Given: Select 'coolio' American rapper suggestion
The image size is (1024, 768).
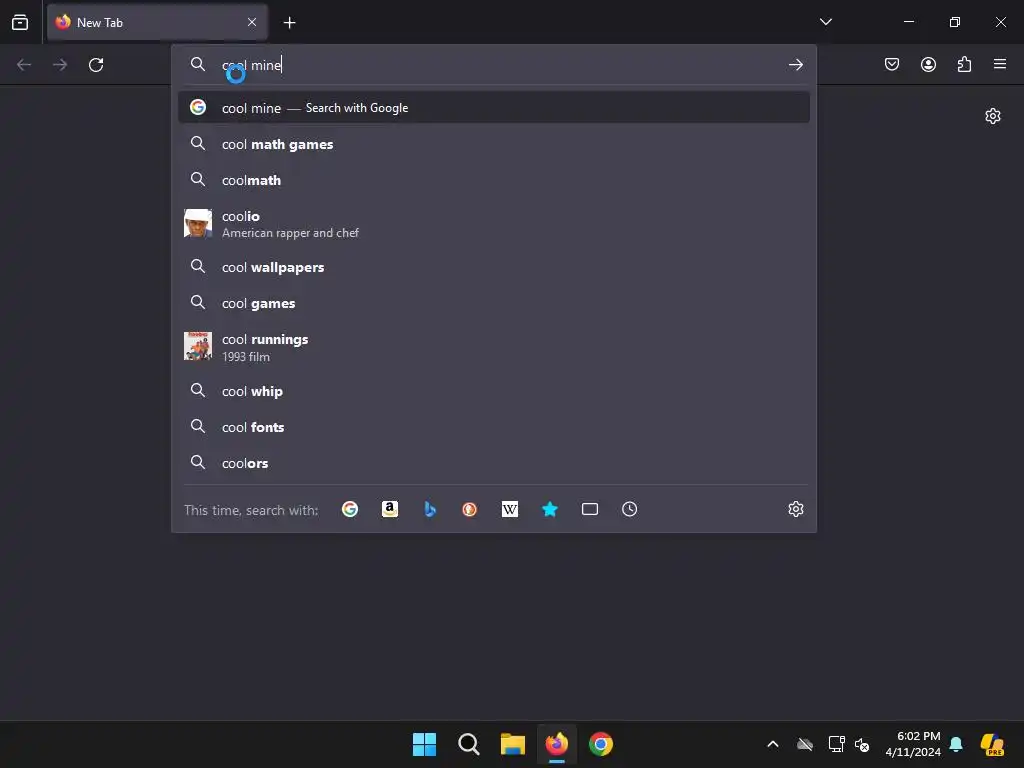Looking at the screenshot, I should (x=494, y=224).
